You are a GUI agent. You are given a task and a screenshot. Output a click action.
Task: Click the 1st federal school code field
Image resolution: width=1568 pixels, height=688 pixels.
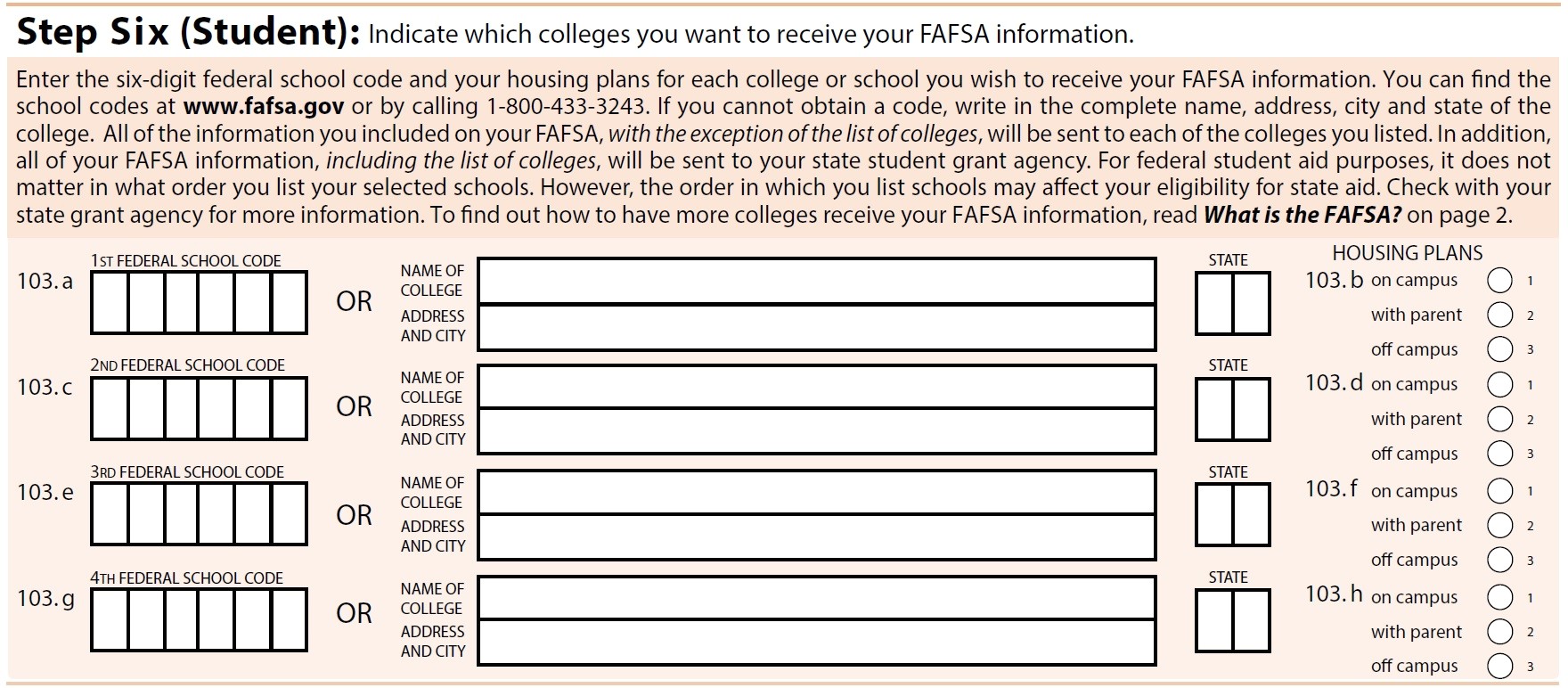pos(199,303)
